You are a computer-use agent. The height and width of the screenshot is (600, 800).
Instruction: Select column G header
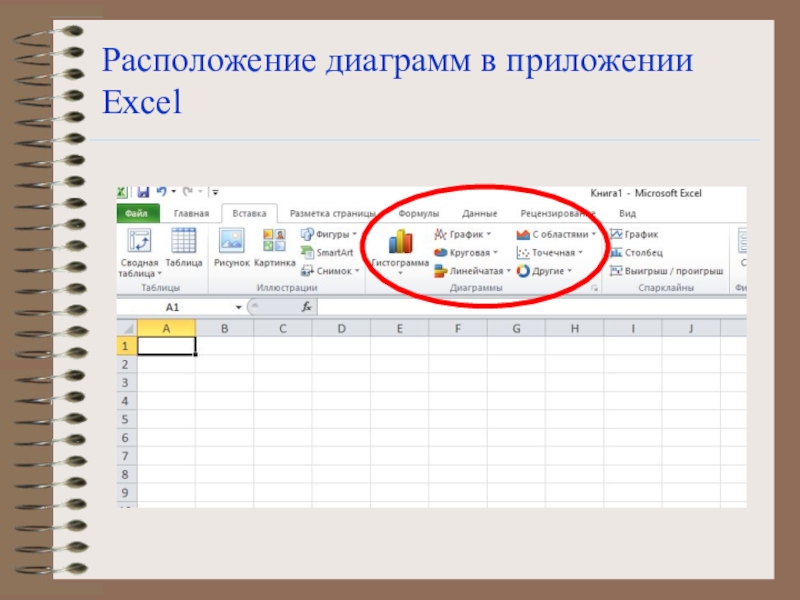coord(516,328)
